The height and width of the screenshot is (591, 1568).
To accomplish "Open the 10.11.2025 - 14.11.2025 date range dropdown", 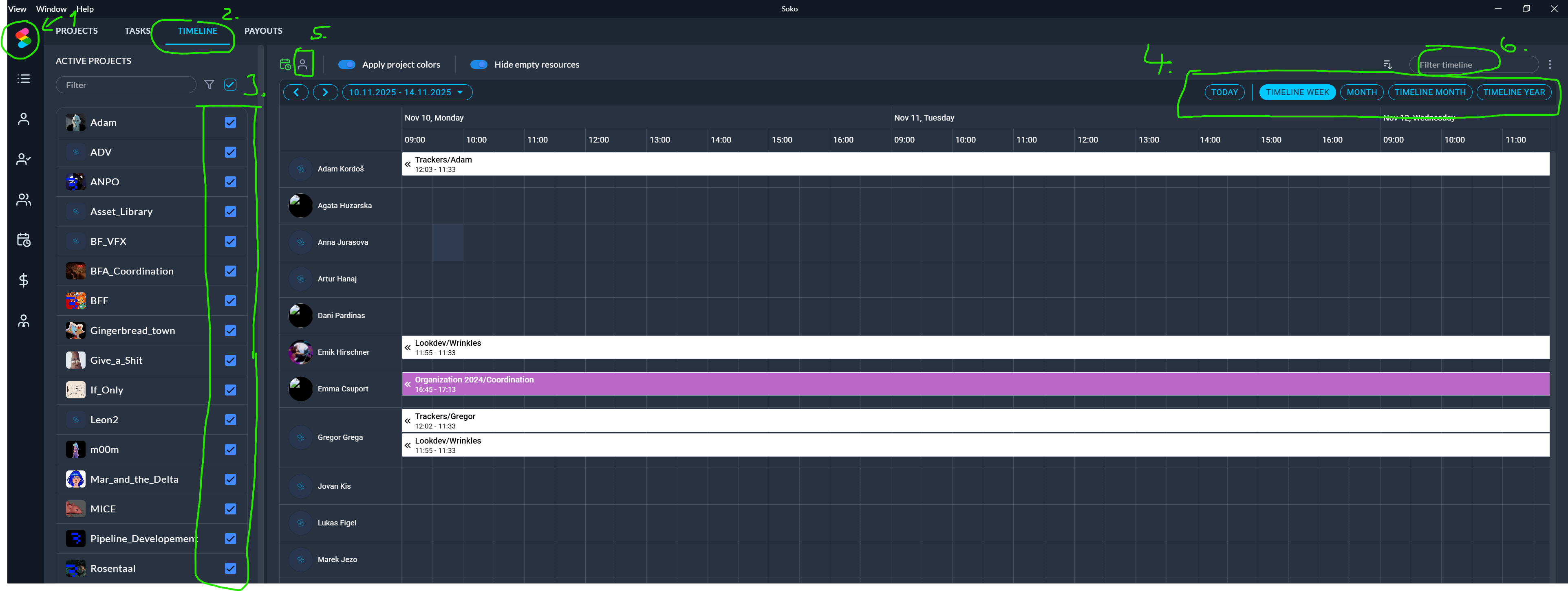I will point(407,92).
